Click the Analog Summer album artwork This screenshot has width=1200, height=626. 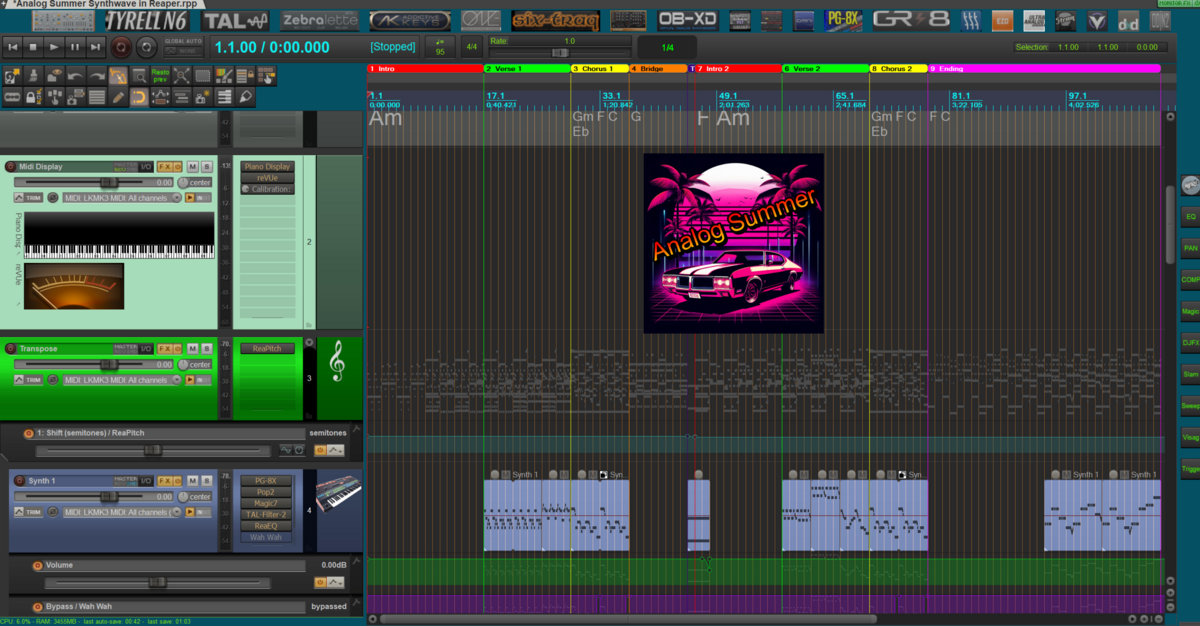click(x=733, y=243)
